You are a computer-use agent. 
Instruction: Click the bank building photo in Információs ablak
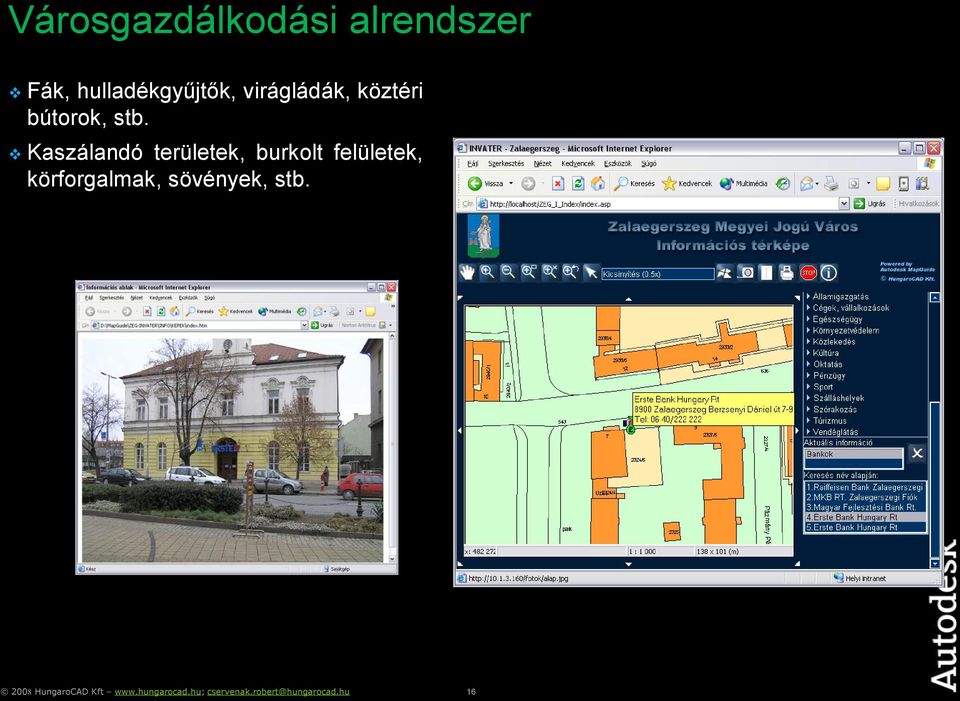233,448
